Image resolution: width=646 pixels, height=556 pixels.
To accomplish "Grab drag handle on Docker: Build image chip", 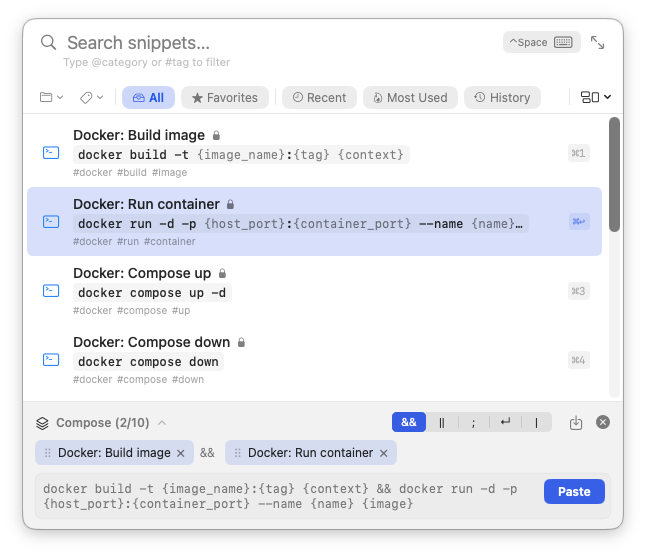I will pos(47,453).
